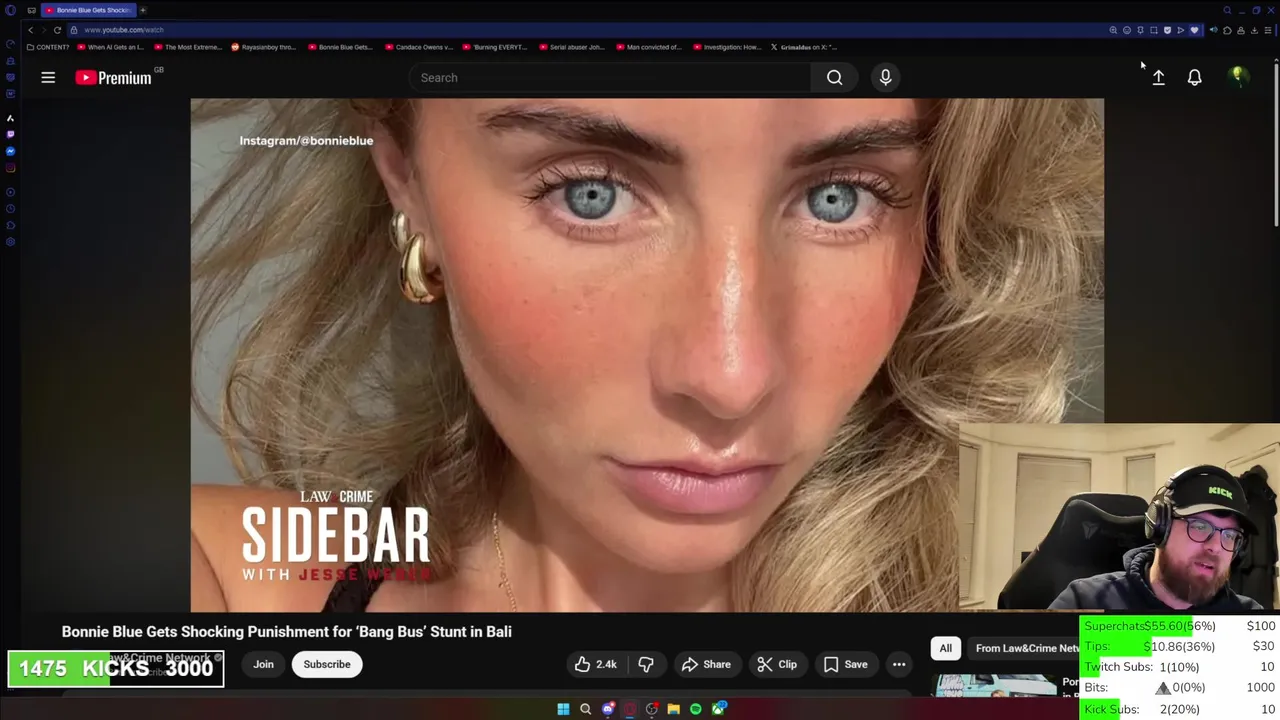This screenshot has height=720, width=1280.
Task: Save the video to a playlist
Action: (x=845, y=664)
